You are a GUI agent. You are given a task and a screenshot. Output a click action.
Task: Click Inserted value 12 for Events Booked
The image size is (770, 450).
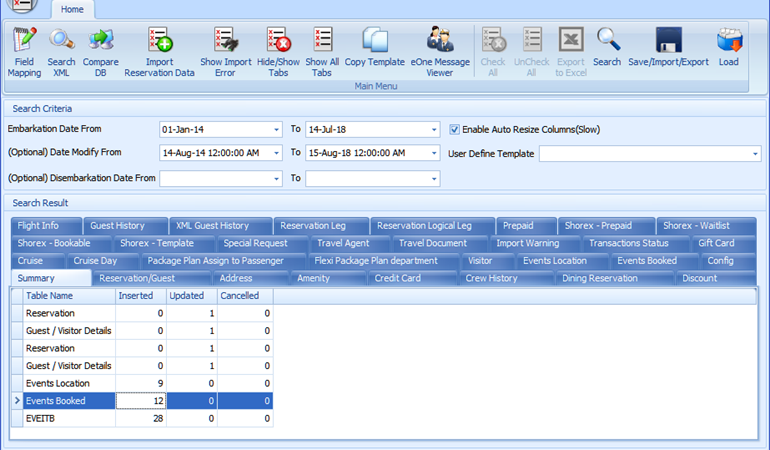141,401
